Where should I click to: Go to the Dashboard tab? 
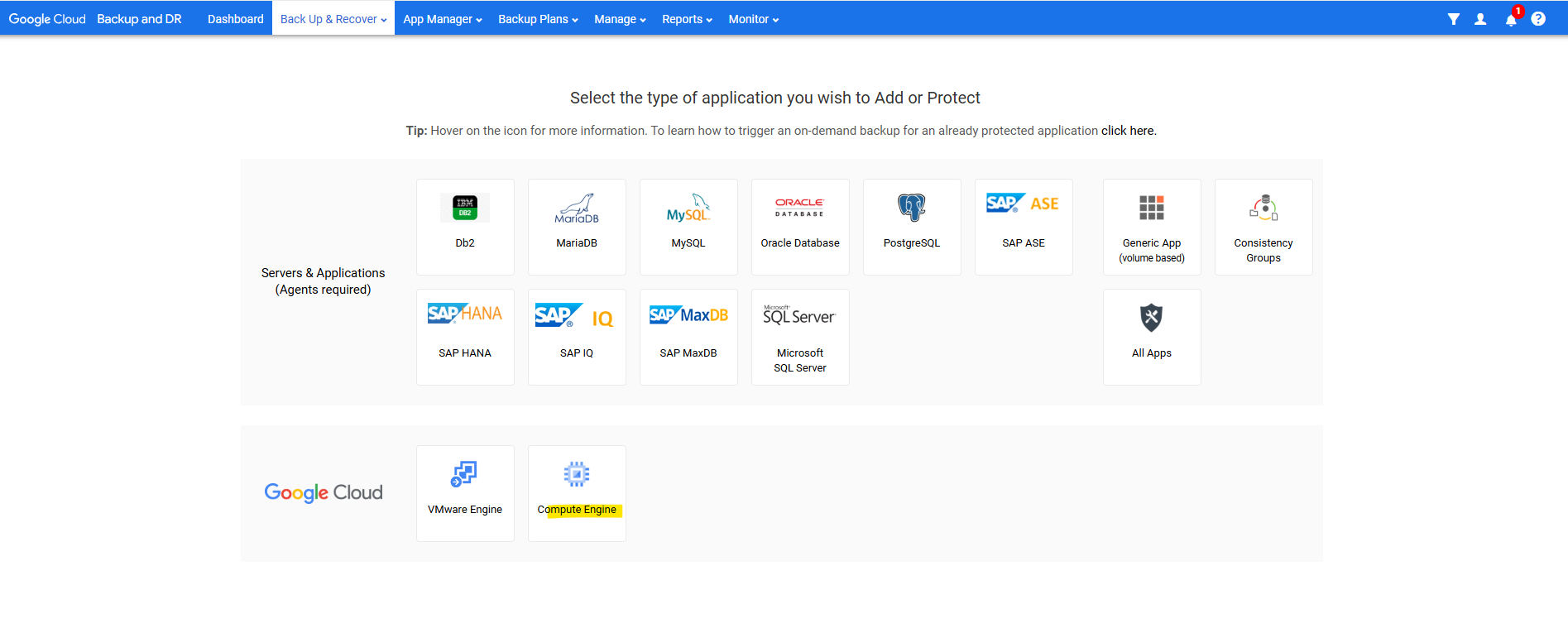pos(235,19)
